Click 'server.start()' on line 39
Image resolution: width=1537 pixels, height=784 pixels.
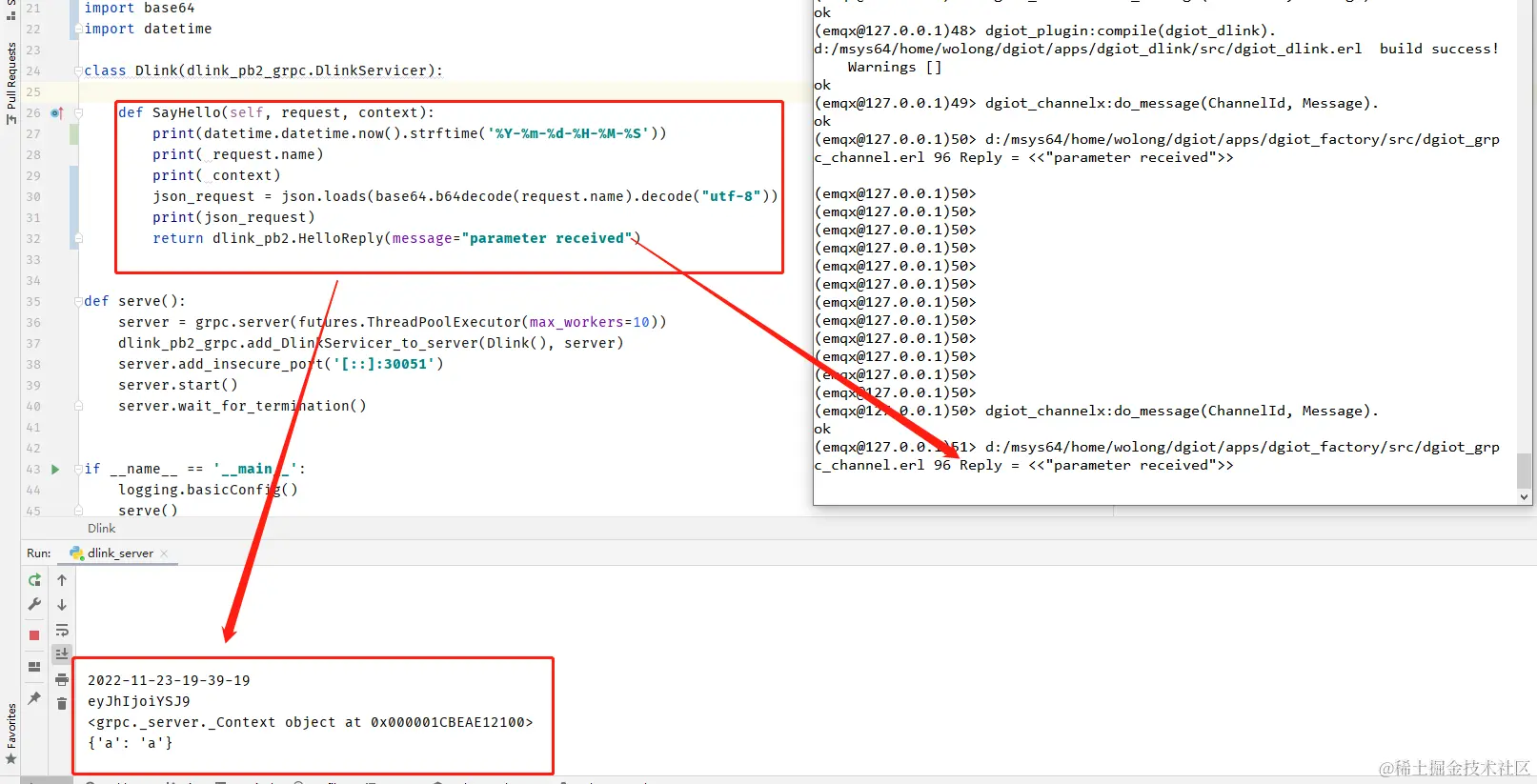click(x=178, y=385)
